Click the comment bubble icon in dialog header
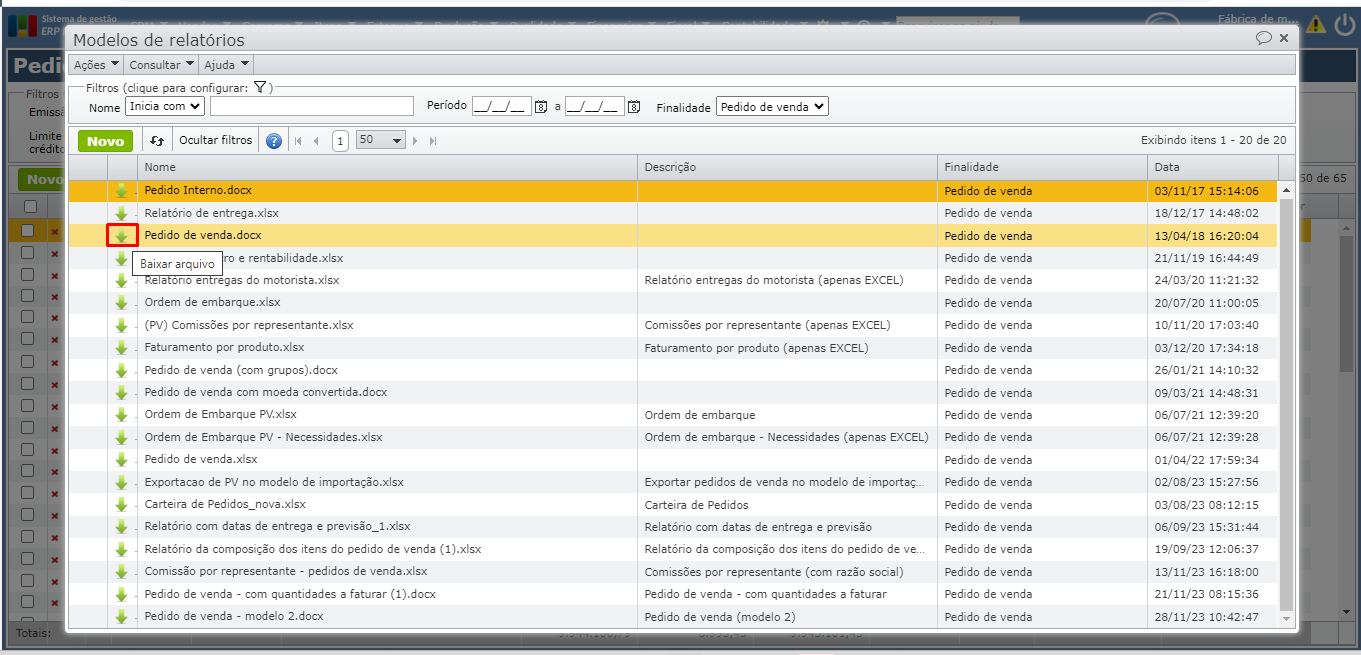 1264,38
